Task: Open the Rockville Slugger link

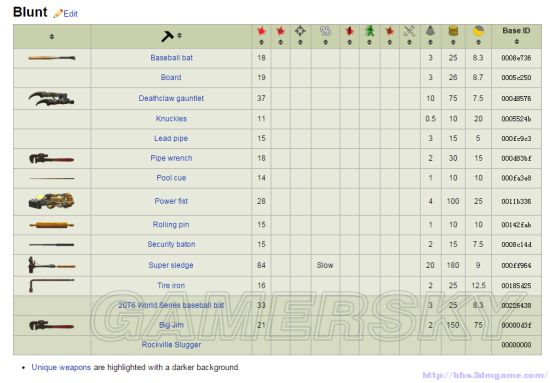Action: coord(171,345)
